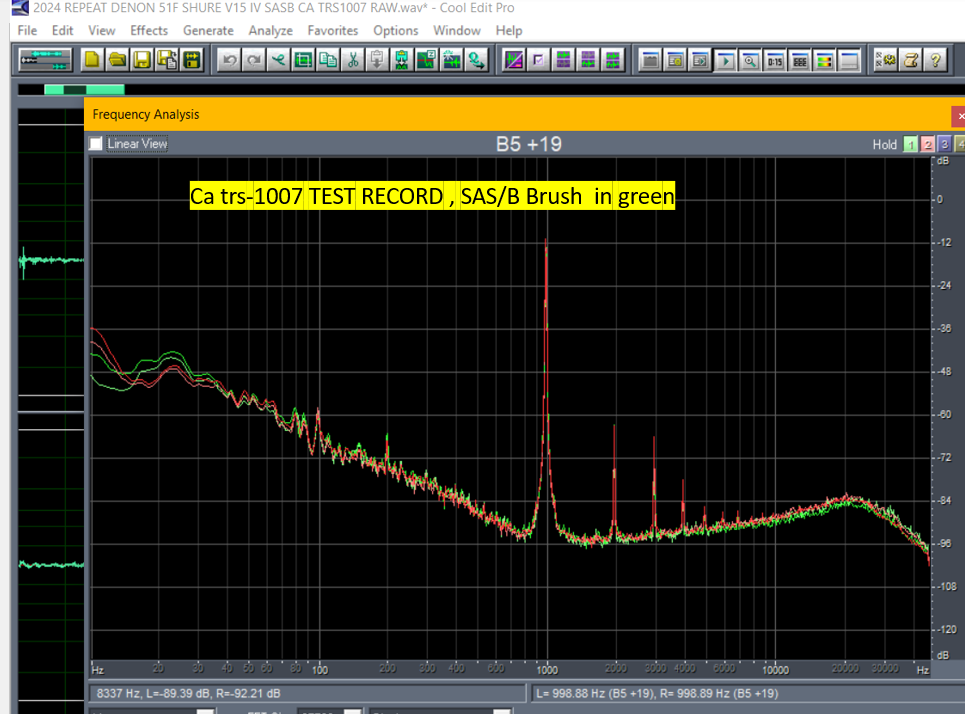This screenshot has height=714, width=965.
Task: Click the time display 0:15 window icon
Action: click(x=775, y=60)
